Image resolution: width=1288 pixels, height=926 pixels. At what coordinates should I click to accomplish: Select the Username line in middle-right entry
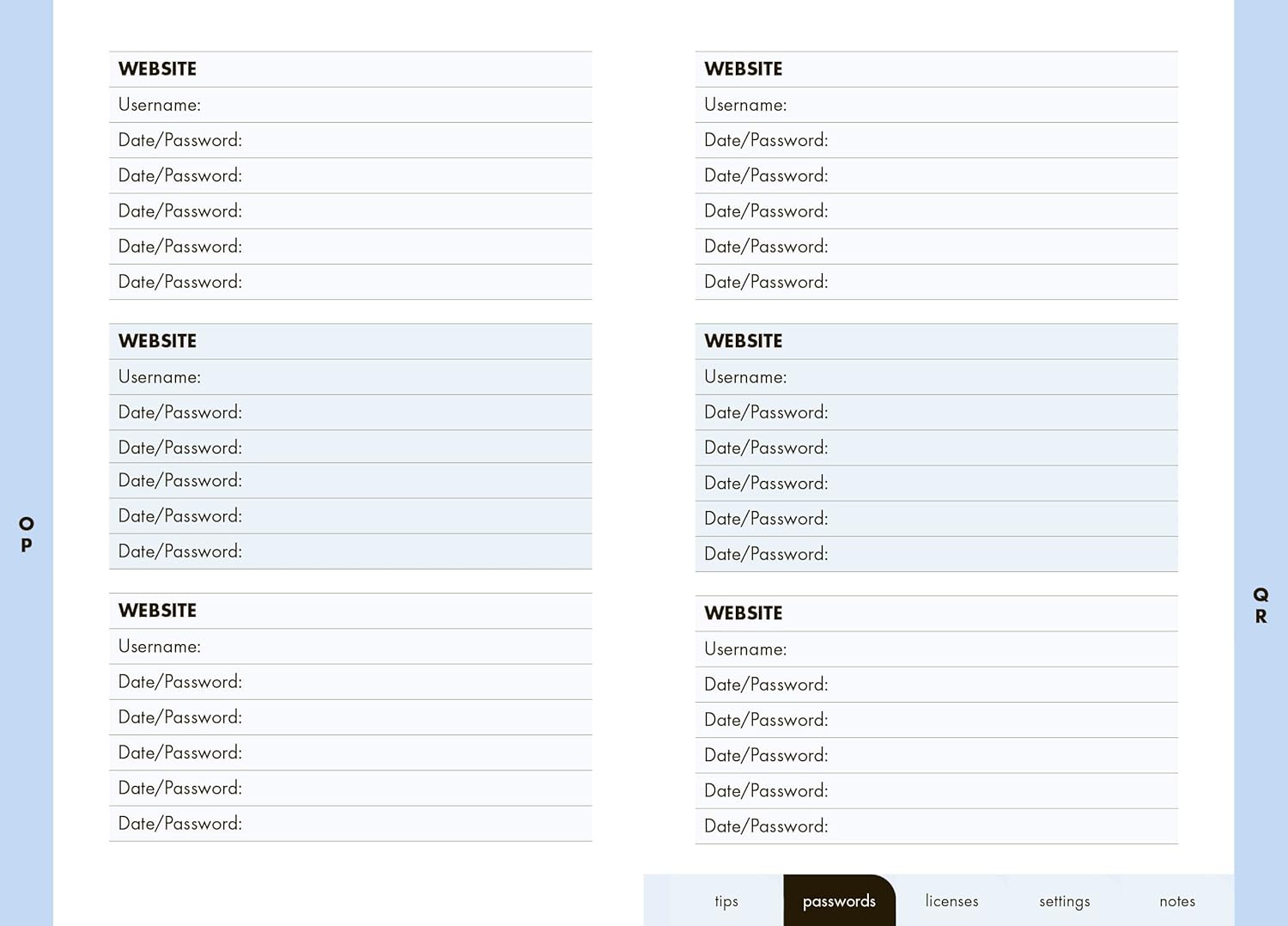[936, 377]
